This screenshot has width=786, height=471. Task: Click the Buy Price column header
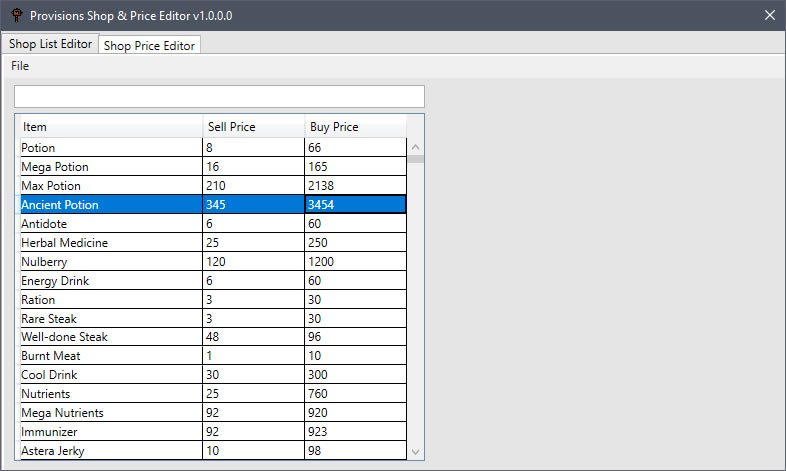point(355,127)
